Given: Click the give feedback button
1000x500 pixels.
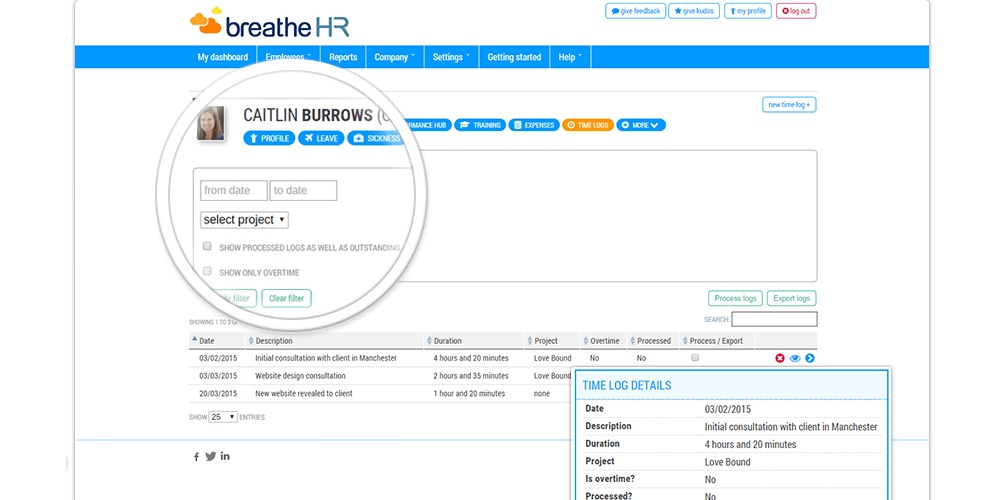Looking at the screenshot, I should (635, 11).
